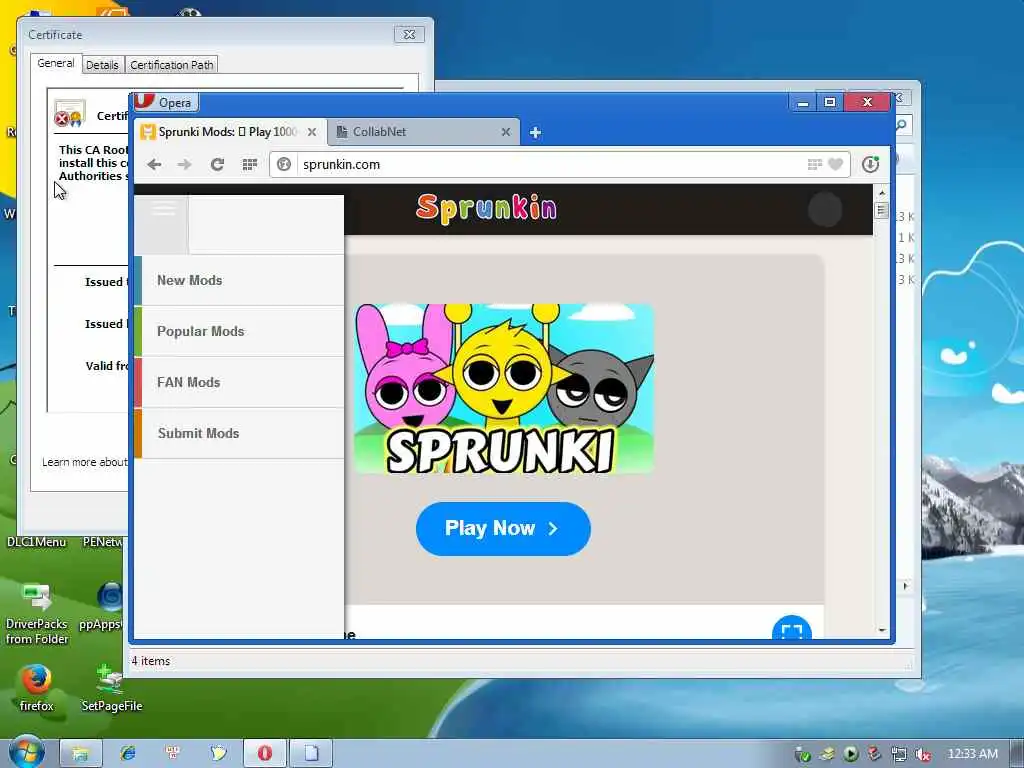Image resolution: width=1024 pixels, height=768 pixels.
Task: Click the blank document taskbar button
Action: (311, 753)
